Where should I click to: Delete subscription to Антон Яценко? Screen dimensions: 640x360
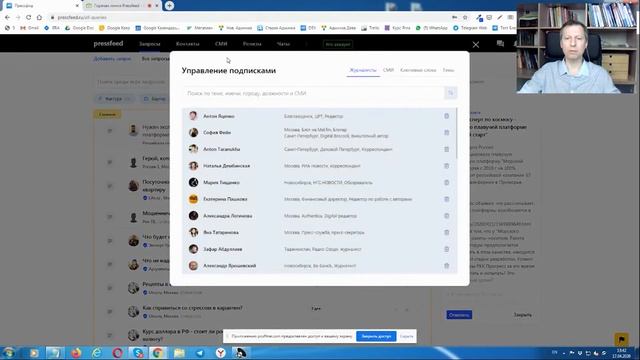pos(447,116)
